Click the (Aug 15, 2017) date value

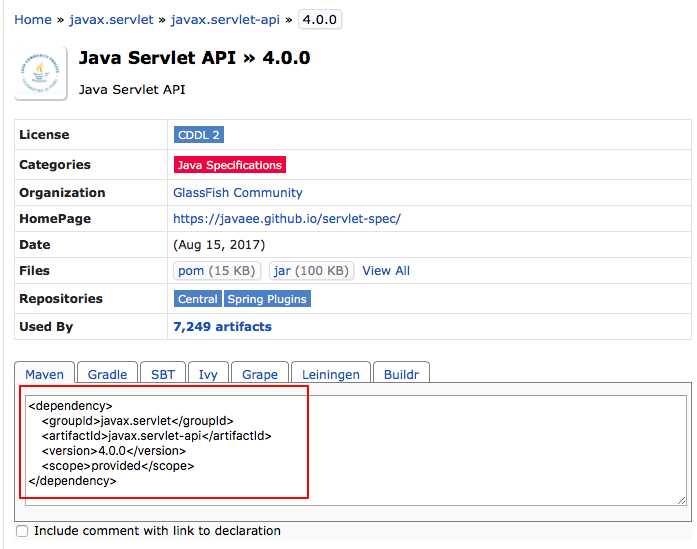[x=219, y=245]
